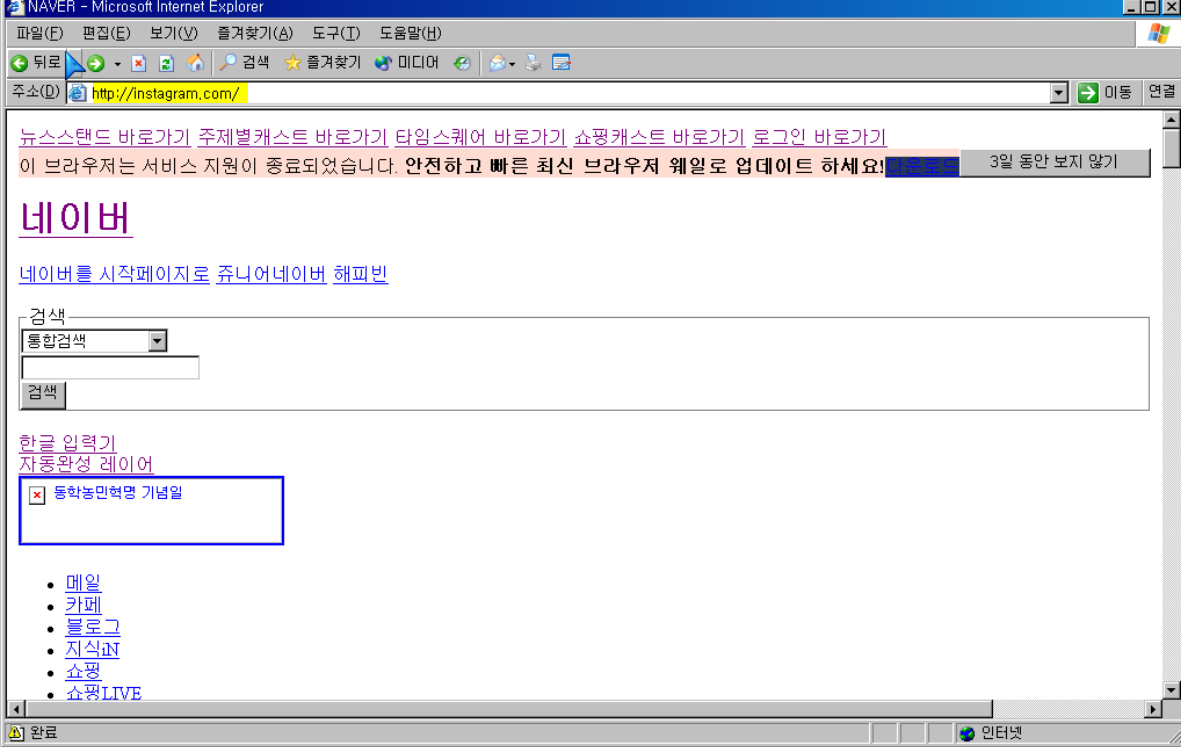The image size is (1181, 747).
Task: Click the Stop loading icon
Action: [139, 63]
